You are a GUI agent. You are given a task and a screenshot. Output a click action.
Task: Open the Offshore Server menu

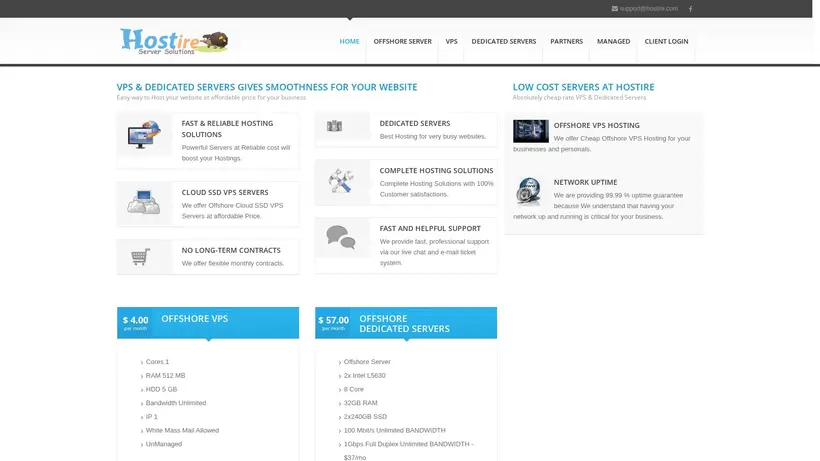pyautogui.click(x=403, y=41)
